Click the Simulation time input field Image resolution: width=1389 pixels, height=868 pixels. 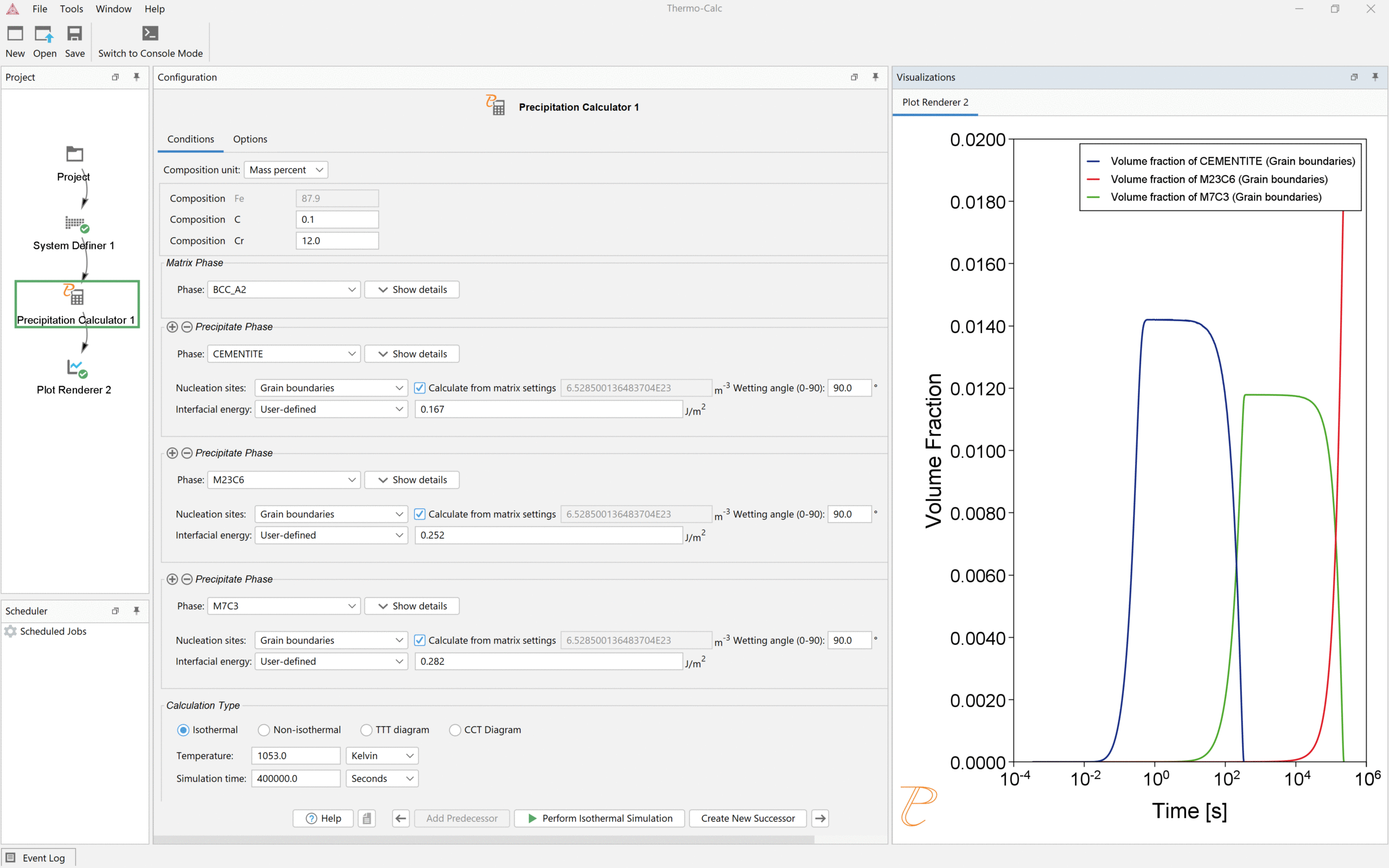coord(296,778)
